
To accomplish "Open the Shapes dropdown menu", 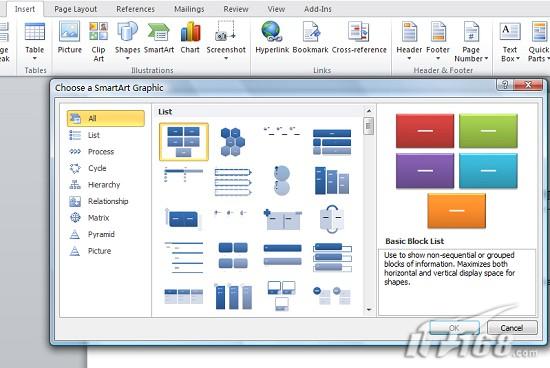I will 127,59.
